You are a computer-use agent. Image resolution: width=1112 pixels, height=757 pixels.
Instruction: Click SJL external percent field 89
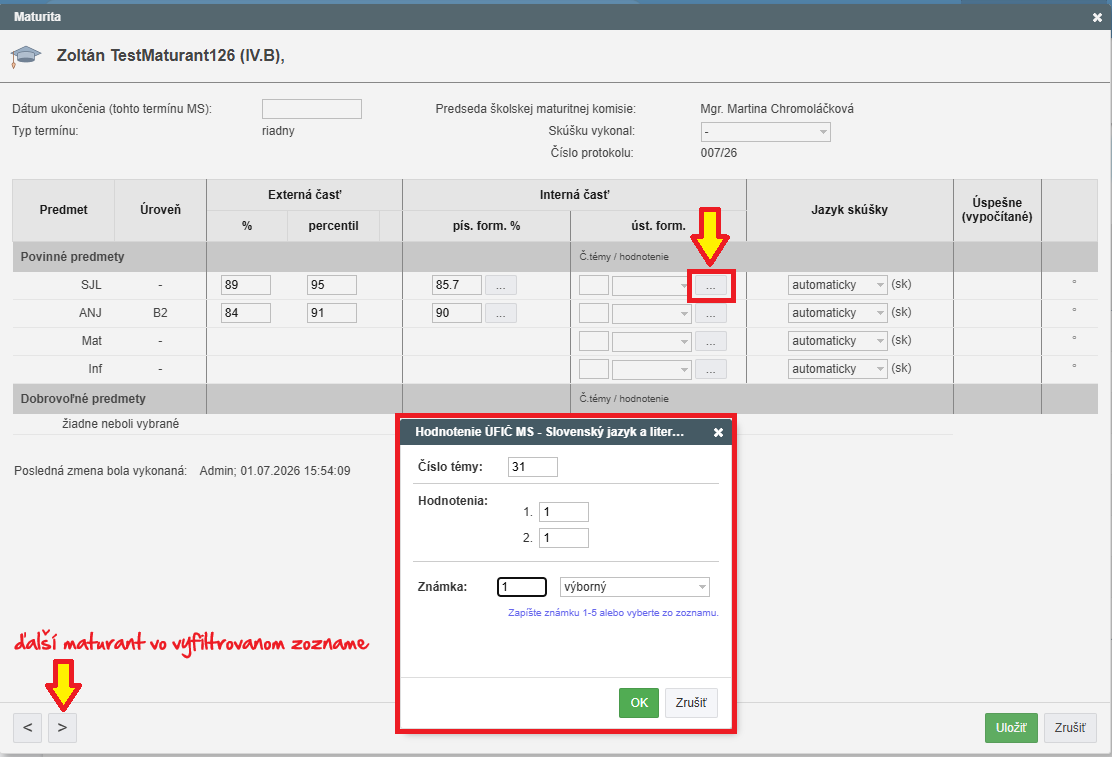point(245,285)
